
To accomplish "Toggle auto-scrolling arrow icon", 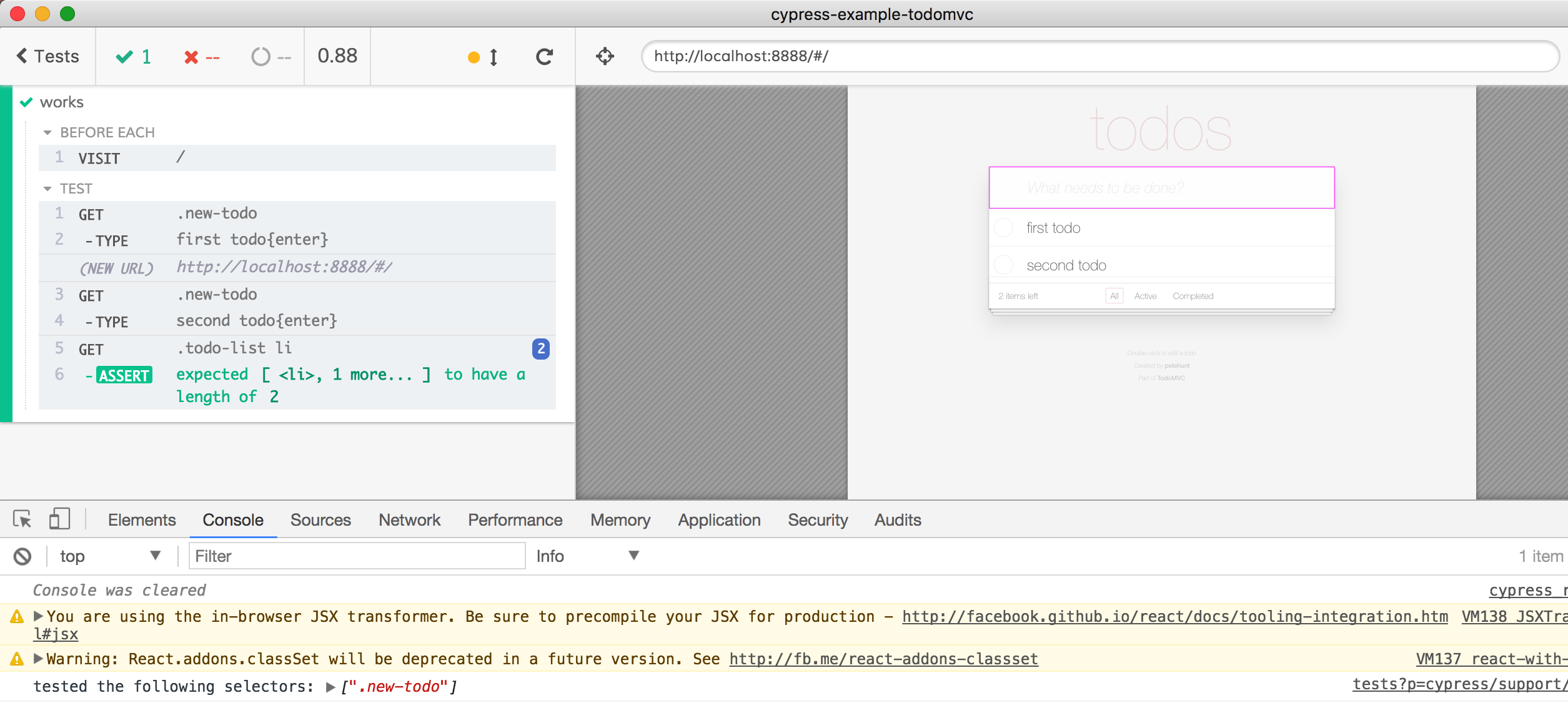I will click(493, 57).
